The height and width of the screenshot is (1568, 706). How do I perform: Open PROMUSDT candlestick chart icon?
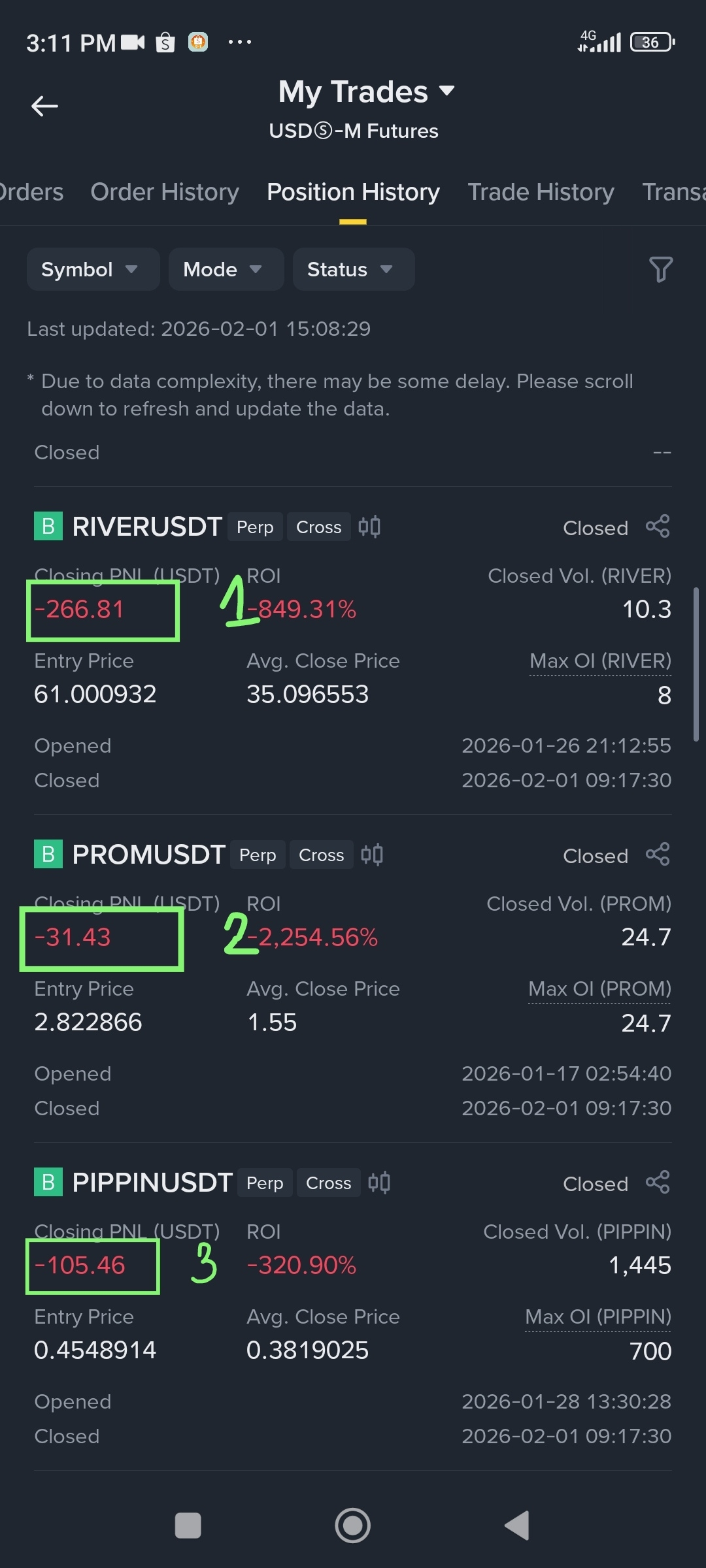pos(372,855)
